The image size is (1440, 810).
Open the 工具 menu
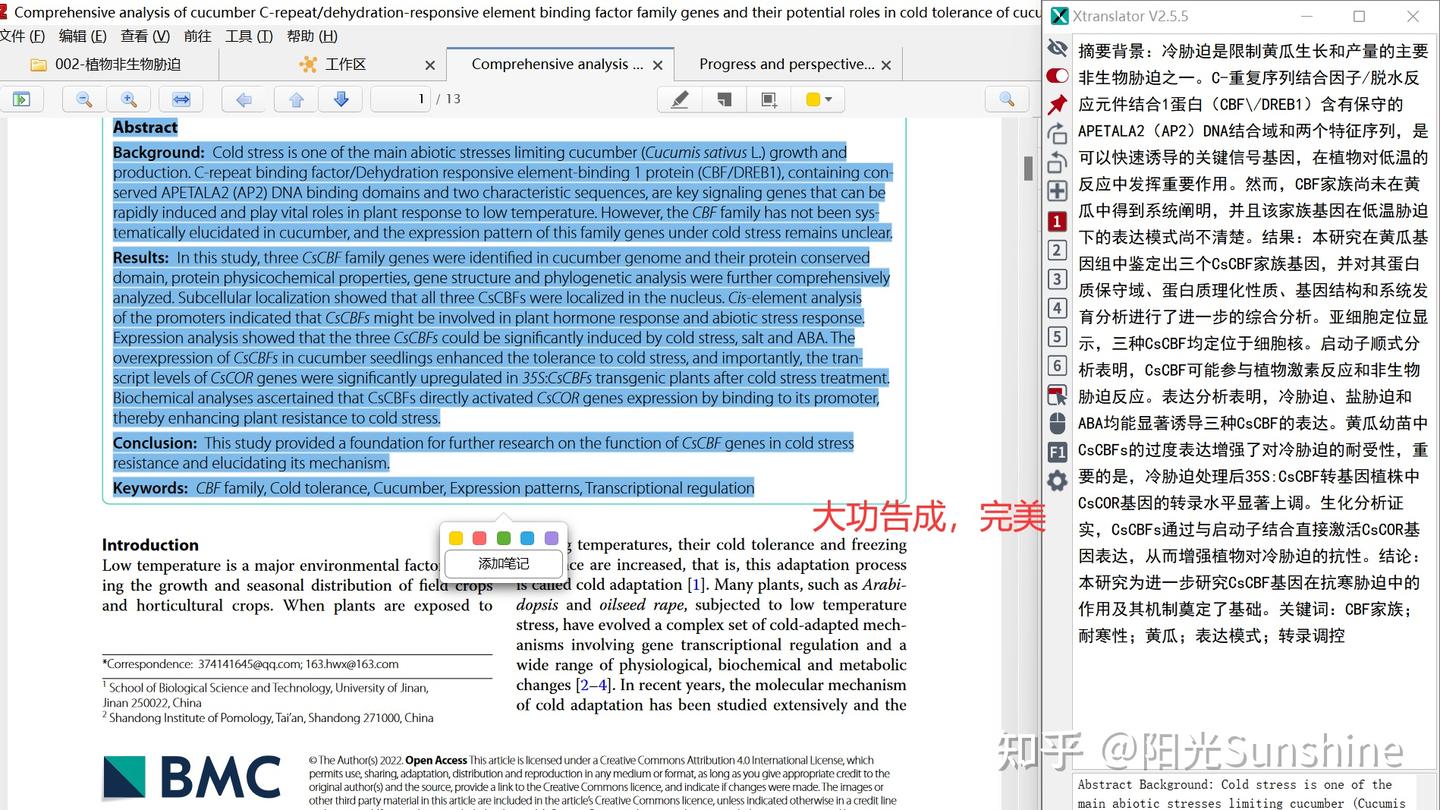248,36
